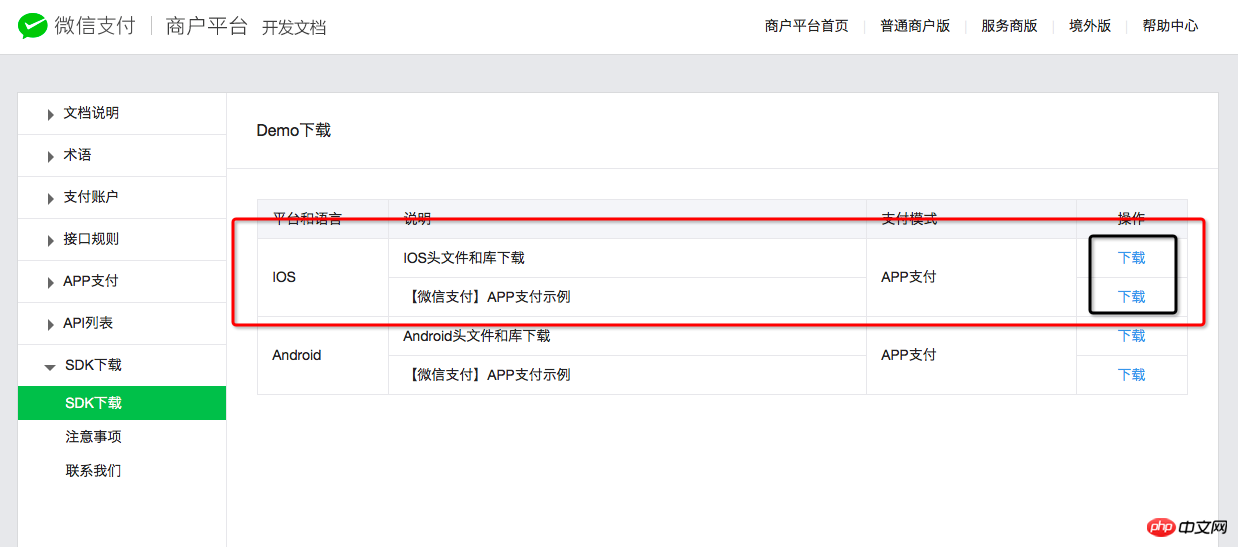Open the 联系我们 sidebar item
Image resolution: width=1238 pixels, height=547 pixels.
coord(93,471)
